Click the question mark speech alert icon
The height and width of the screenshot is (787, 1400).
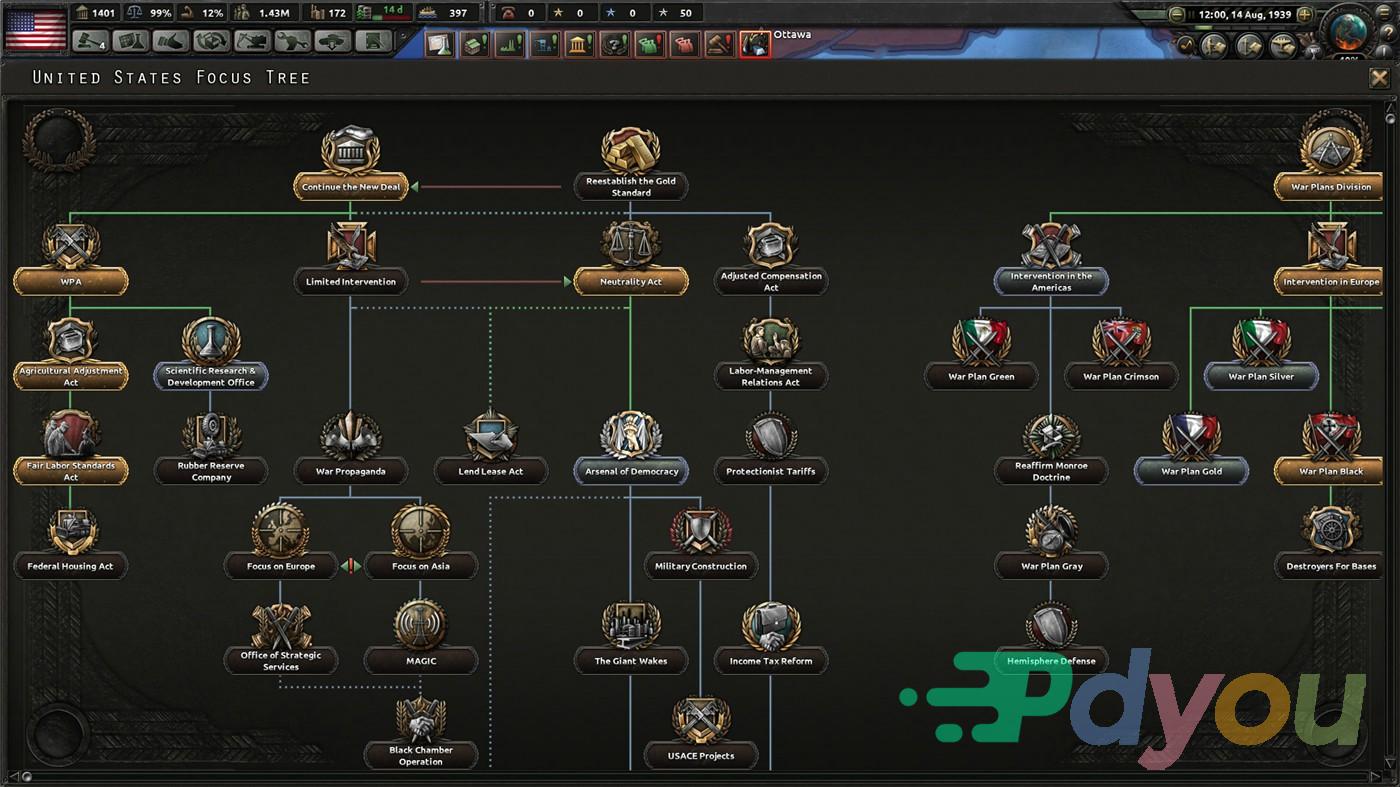click(615, 44)
